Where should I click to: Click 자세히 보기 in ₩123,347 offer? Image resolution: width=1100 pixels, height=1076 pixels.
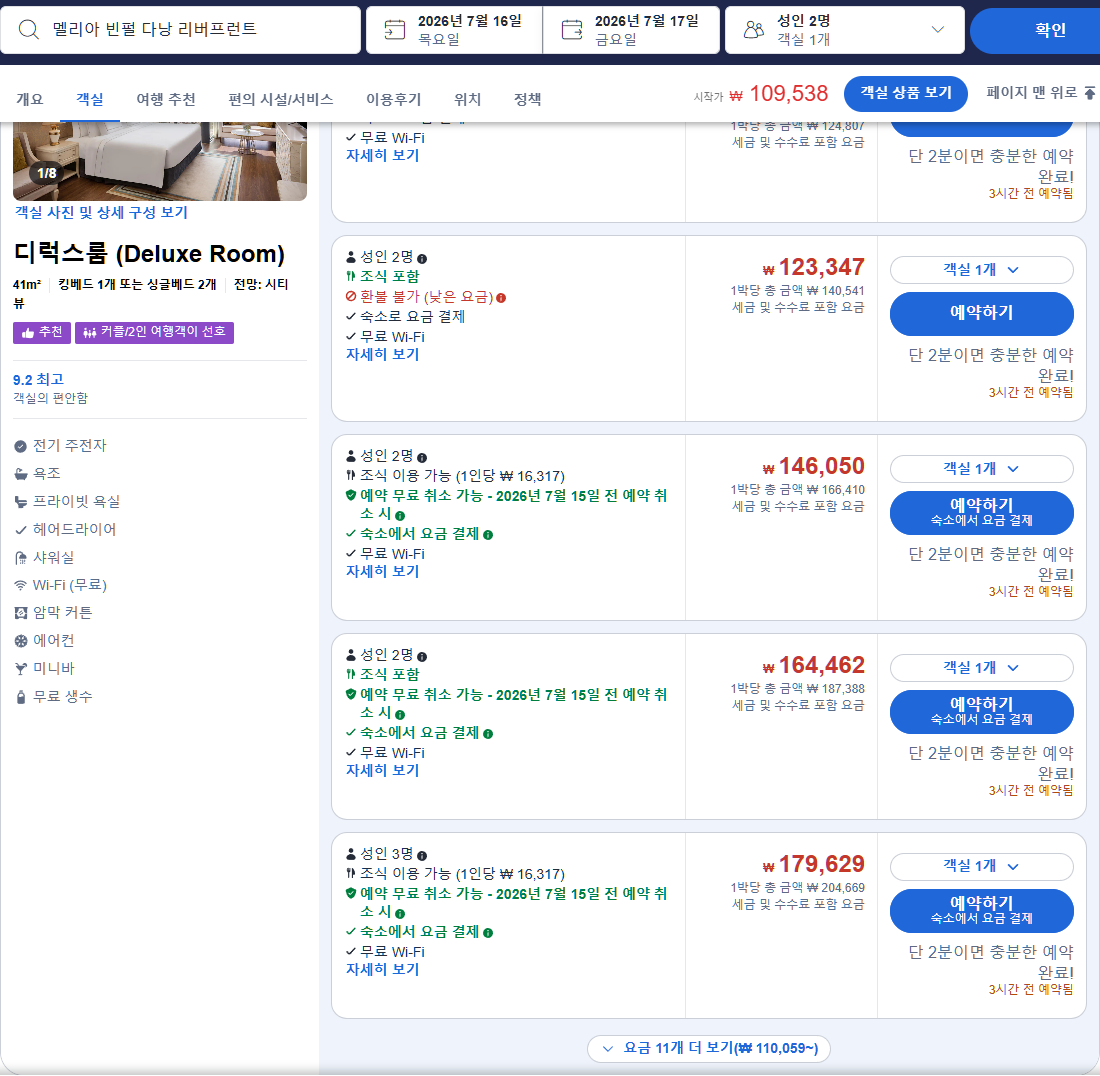coord(382,355)
